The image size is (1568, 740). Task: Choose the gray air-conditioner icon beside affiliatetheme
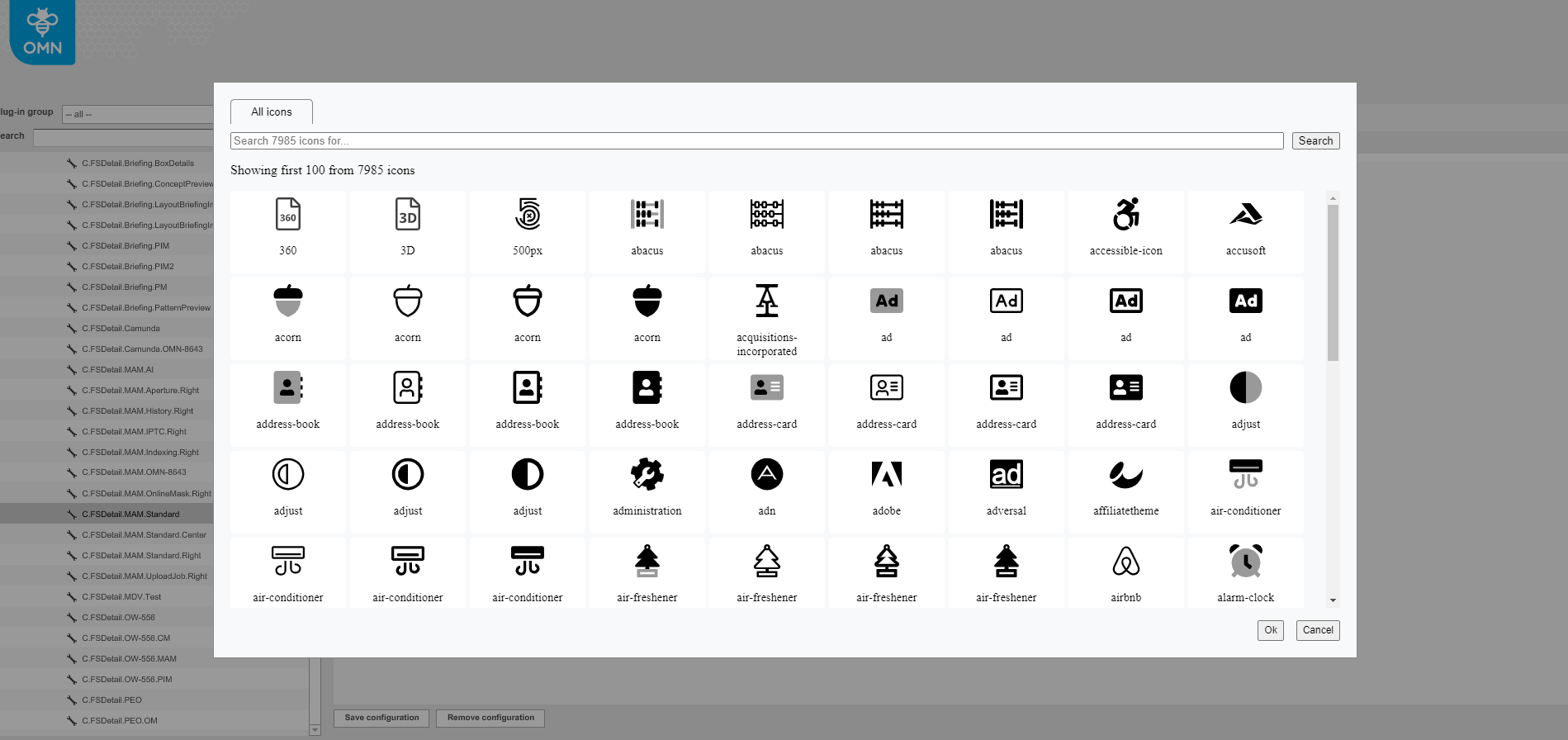point(1246,491)
